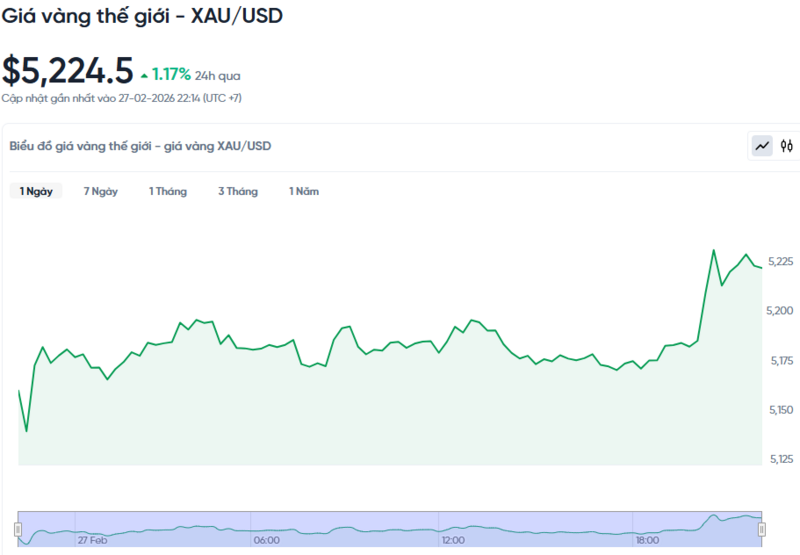
Task: View the 1 Năm gold chart
Action: [304, 191]
